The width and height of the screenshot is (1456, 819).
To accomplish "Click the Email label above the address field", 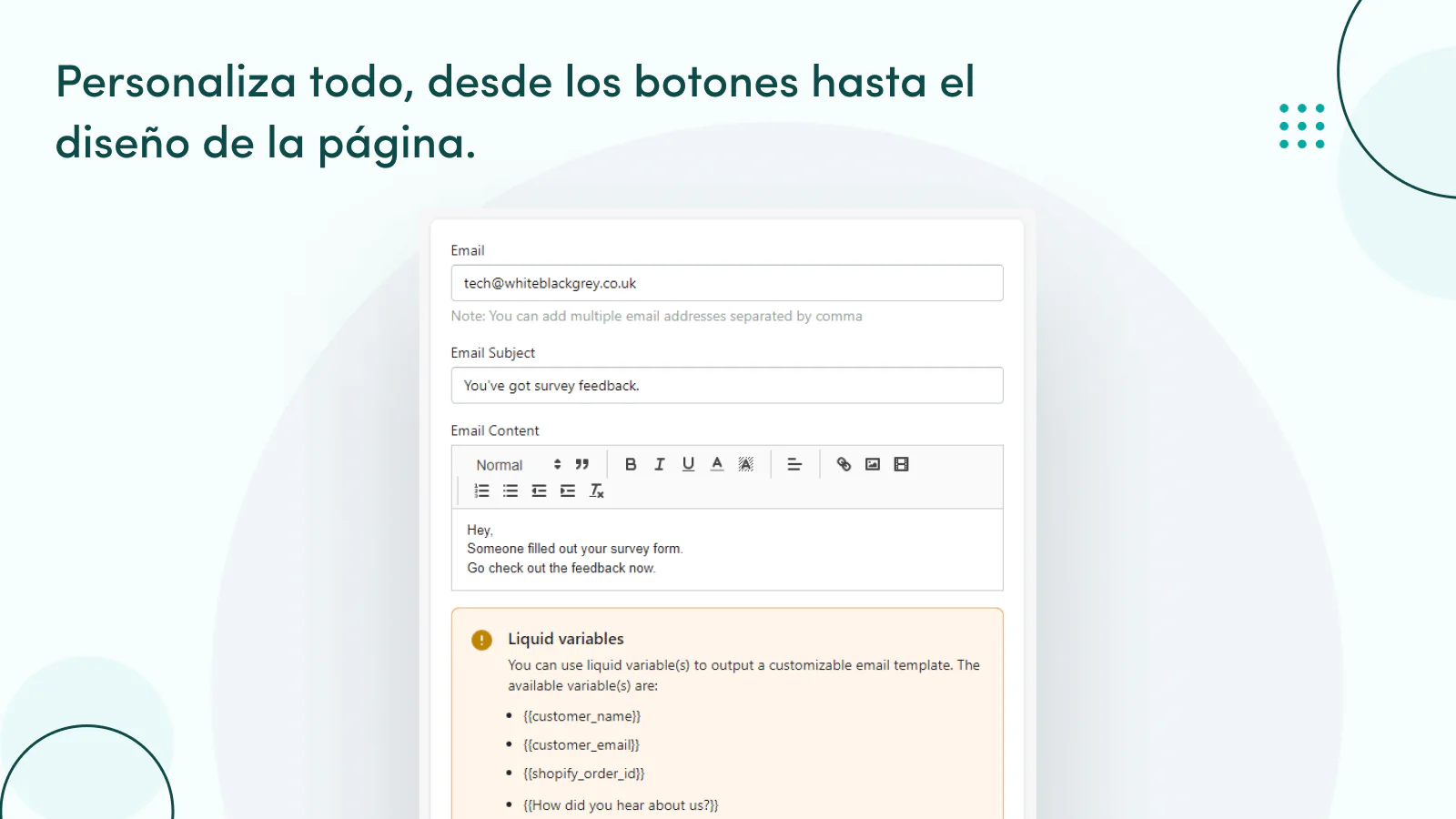I will 468,250.
